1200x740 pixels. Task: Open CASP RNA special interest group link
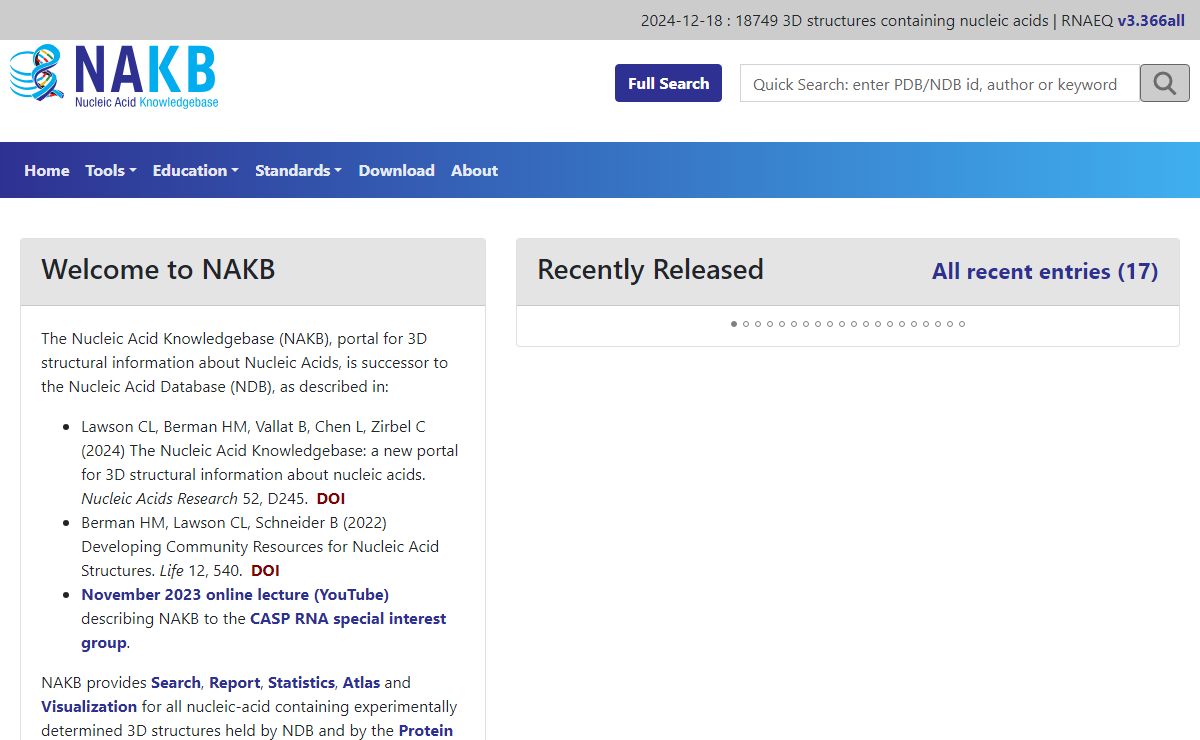(x=264, y=630)
